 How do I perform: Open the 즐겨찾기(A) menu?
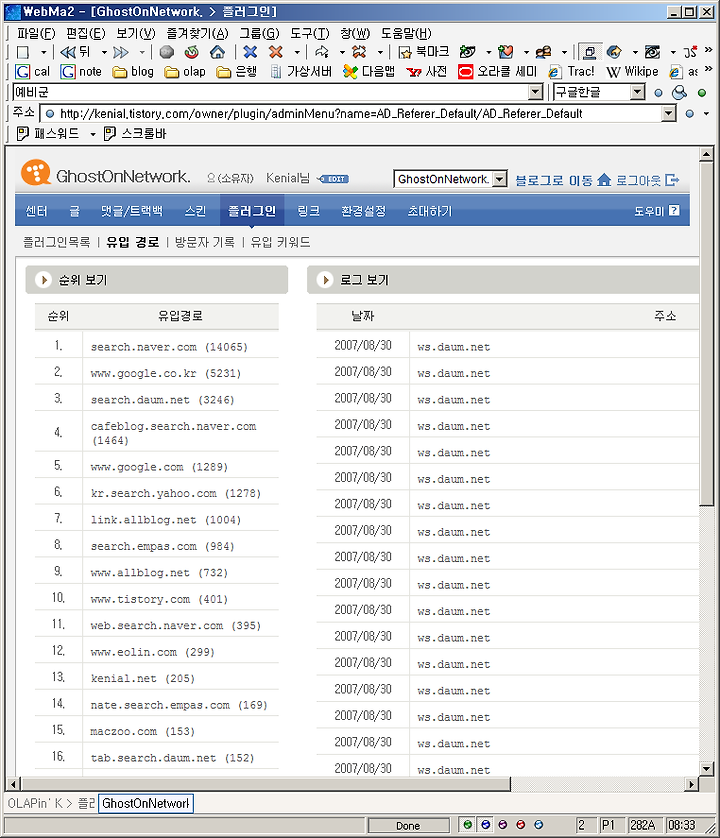coord(197,34)
